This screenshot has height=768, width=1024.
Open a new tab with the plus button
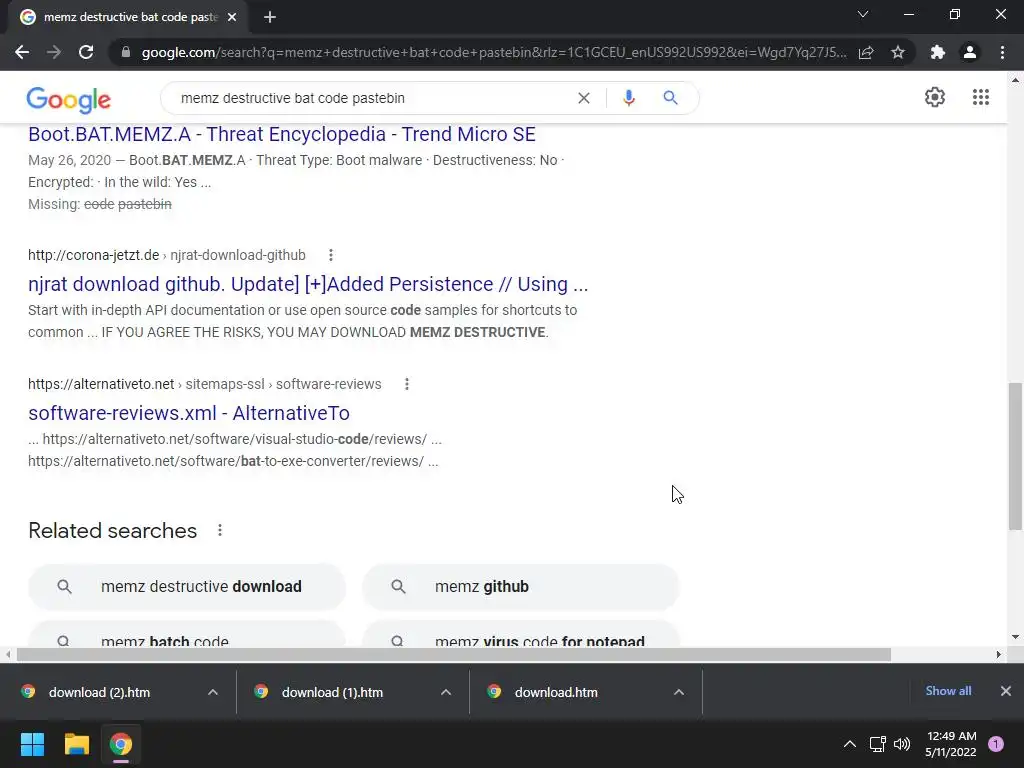pyautogui.click(x=270, y=17)
